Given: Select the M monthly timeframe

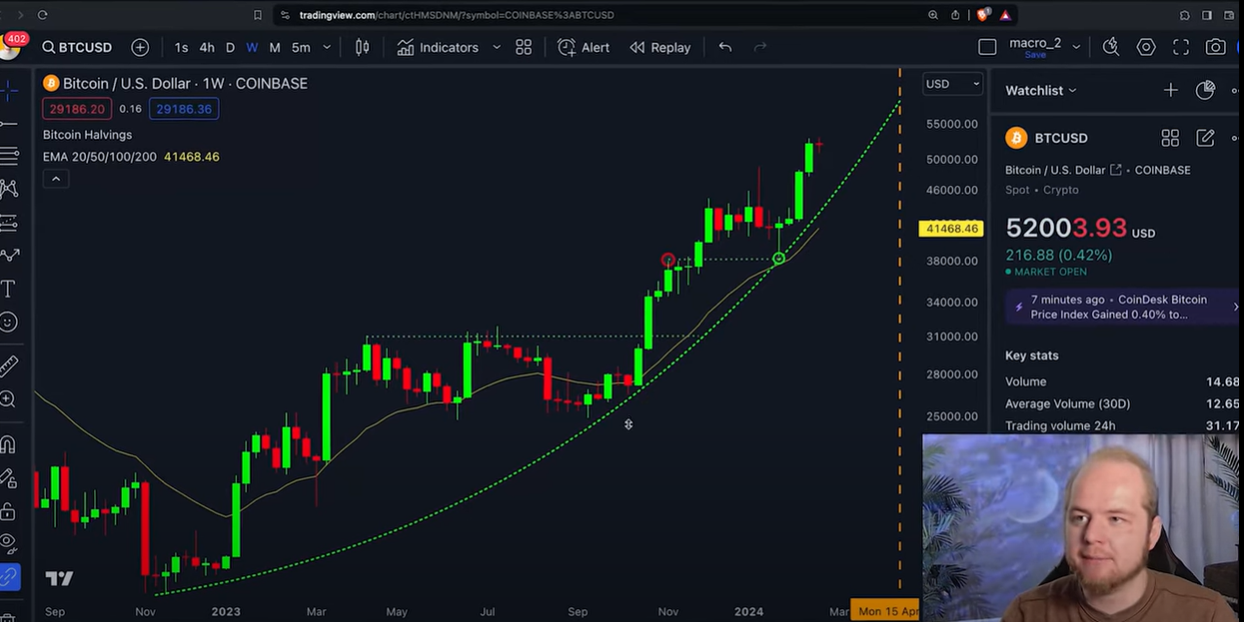Looking at the screenshot, I should click(275, 47).
